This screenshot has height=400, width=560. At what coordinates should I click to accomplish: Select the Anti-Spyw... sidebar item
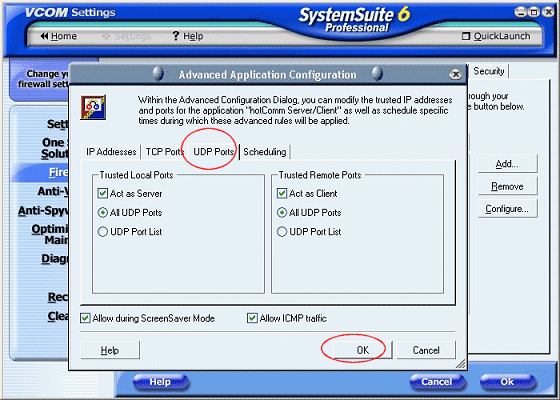[43, 211]
